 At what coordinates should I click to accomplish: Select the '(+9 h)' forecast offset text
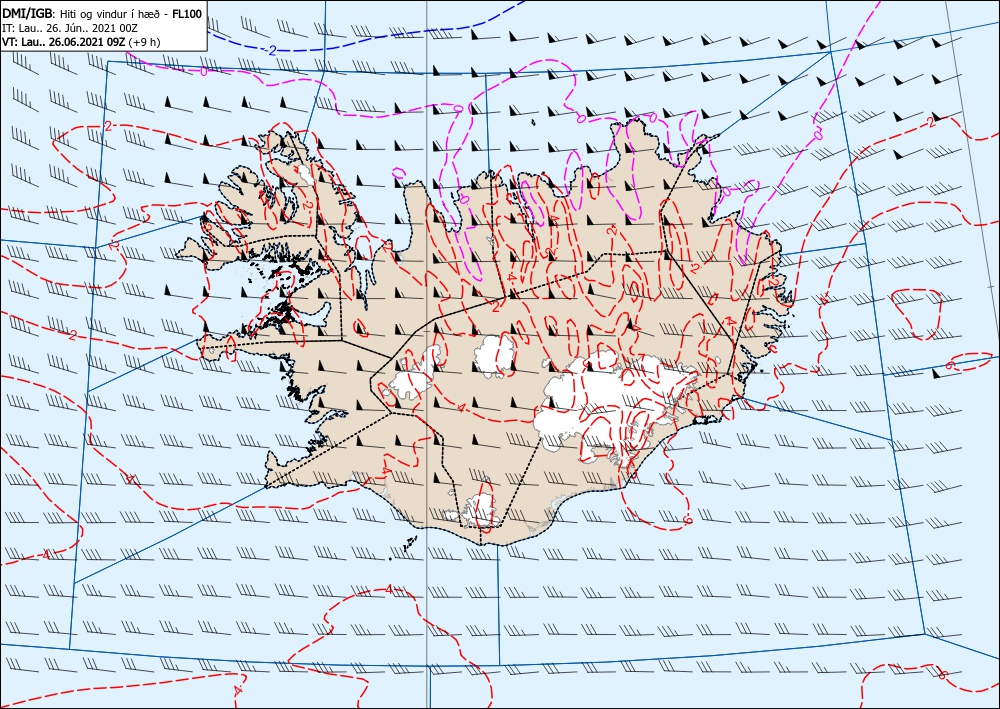[144, 42]
